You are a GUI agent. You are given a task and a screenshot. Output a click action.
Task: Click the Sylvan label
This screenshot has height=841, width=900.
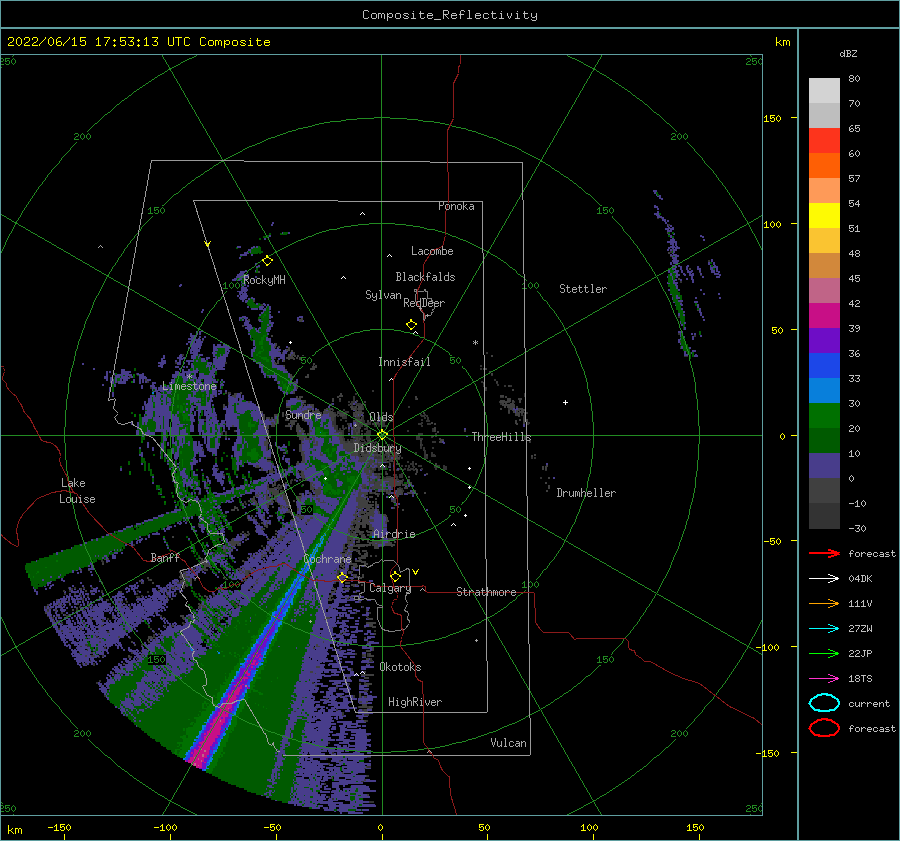pyautogui.click(x=383, y=295)
